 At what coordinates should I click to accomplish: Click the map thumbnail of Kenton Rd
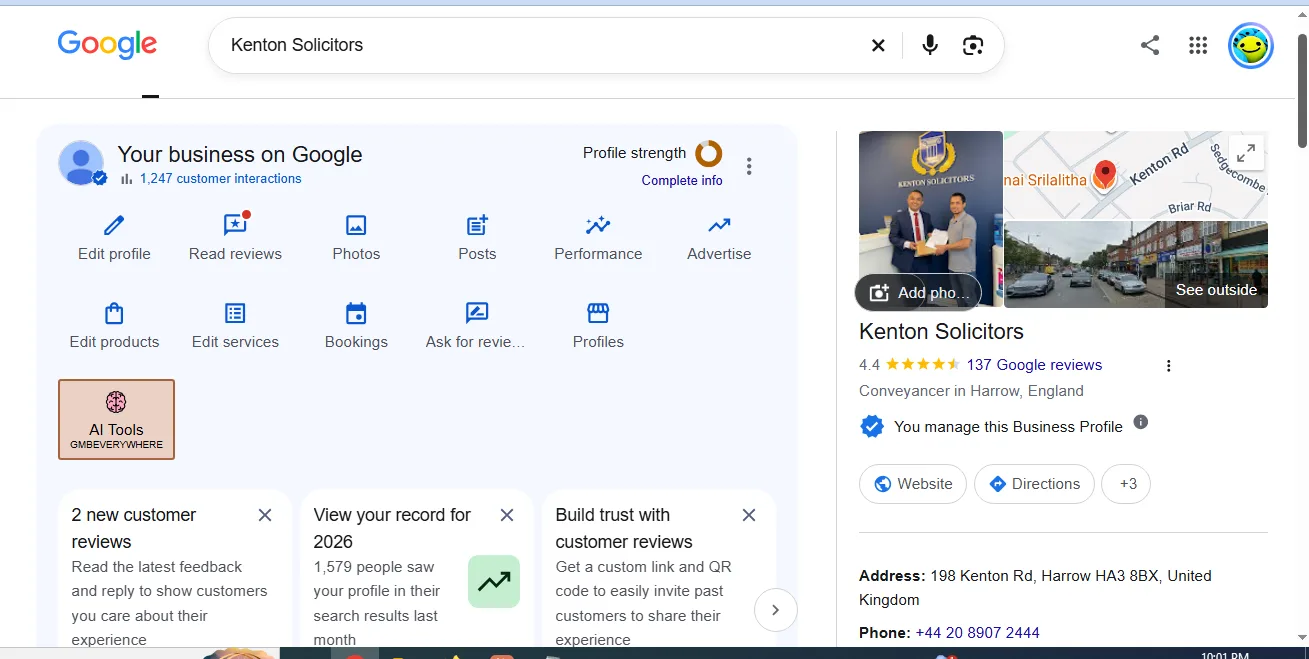coord(1135,174)
